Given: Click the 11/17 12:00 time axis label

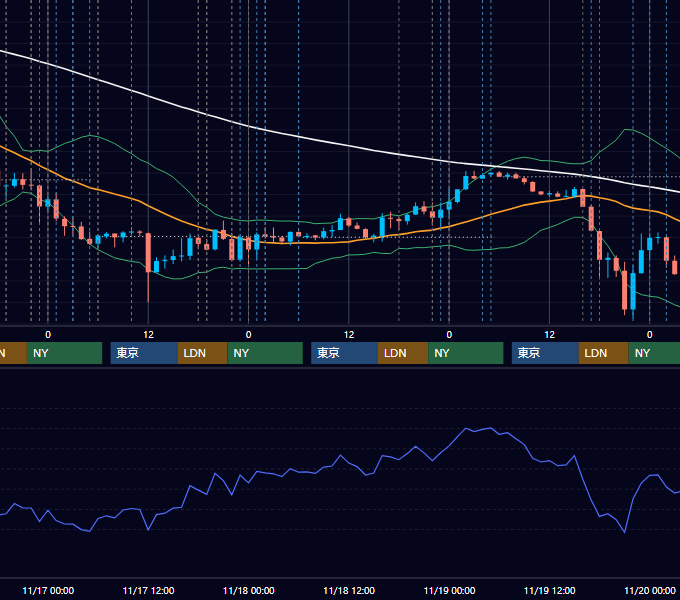Looking at the screenshot, I should [148, 590].
